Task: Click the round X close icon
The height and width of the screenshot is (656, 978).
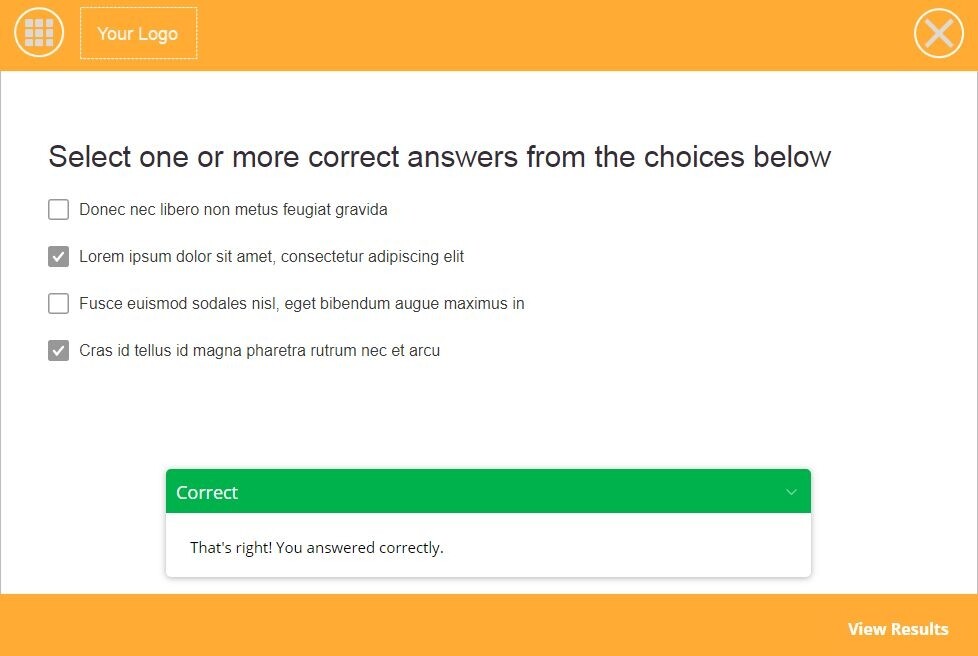Action: [939, 33]
